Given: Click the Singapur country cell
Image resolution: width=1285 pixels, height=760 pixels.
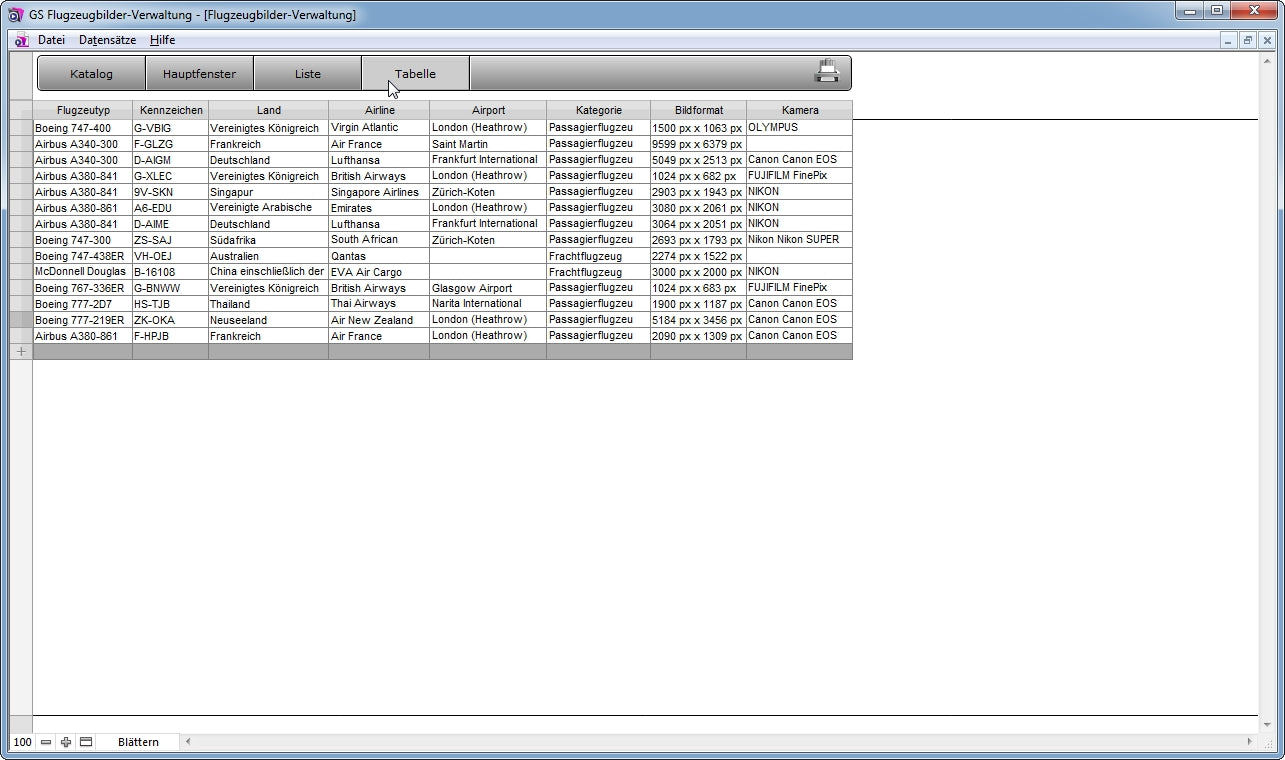Looking at the screenshot, I should pyautogui.click(x=268, y=192).
